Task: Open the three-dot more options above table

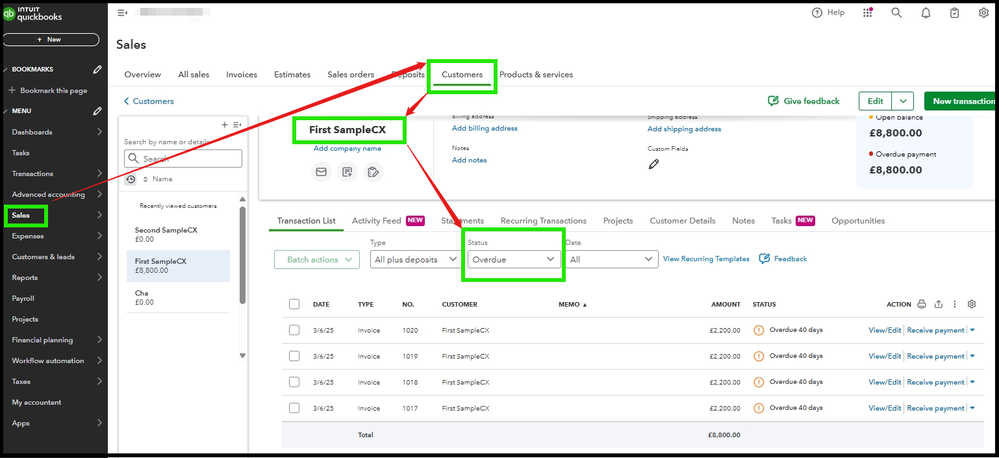Action: (x=955, y=304)
